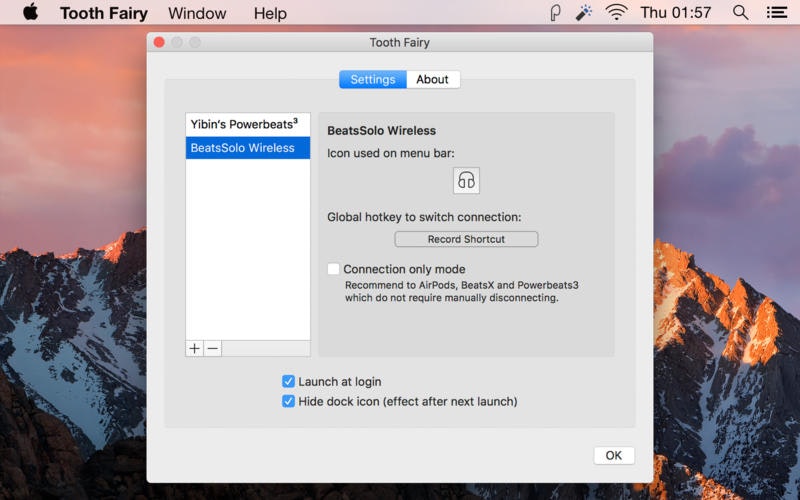Close the Tooth Fairy window
The image size is (800, 500).
(x=159, y=42)
